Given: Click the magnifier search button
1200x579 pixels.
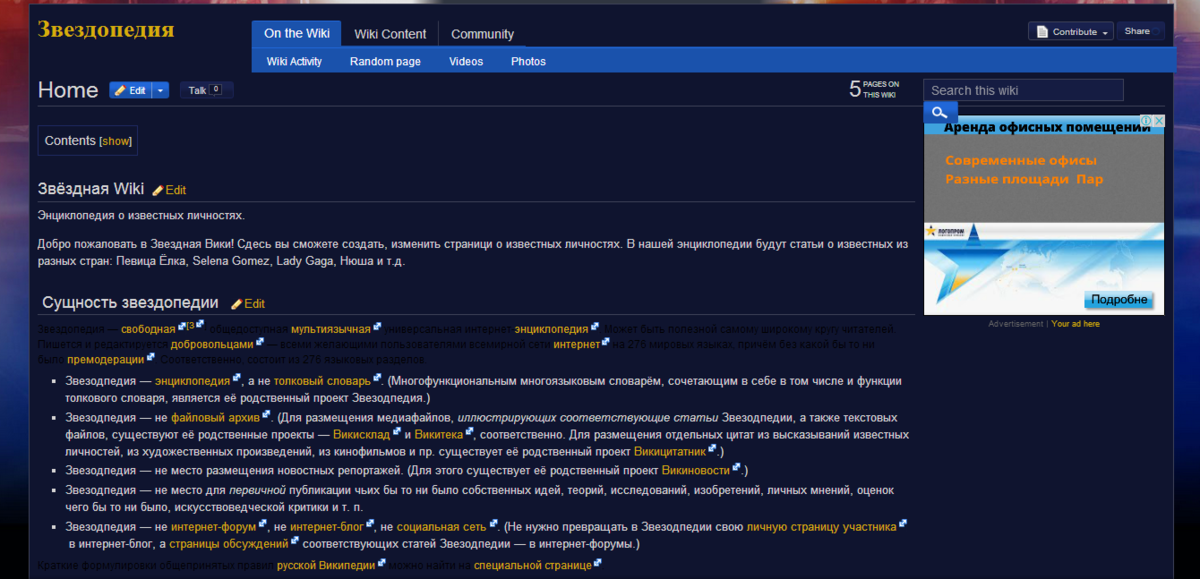Looking at the screenshot, I should tap(940, 113).
